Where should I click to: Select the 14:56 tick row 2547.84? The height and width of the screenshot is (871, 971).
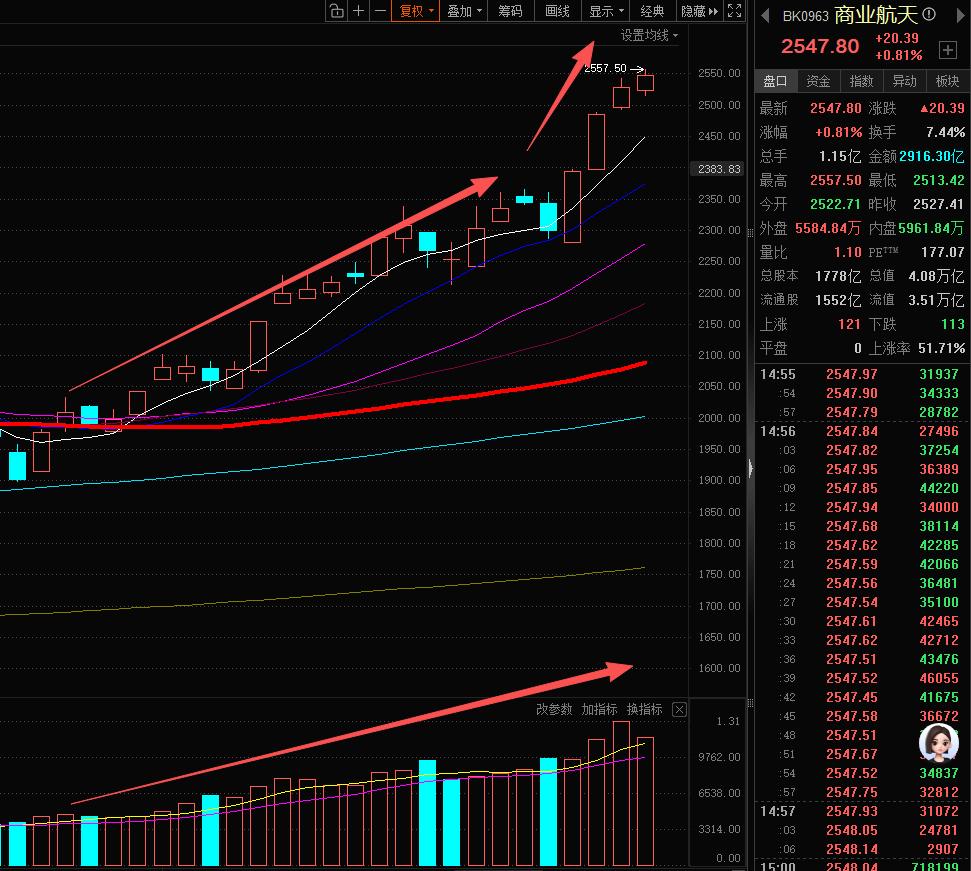click(x=862, y=431)
